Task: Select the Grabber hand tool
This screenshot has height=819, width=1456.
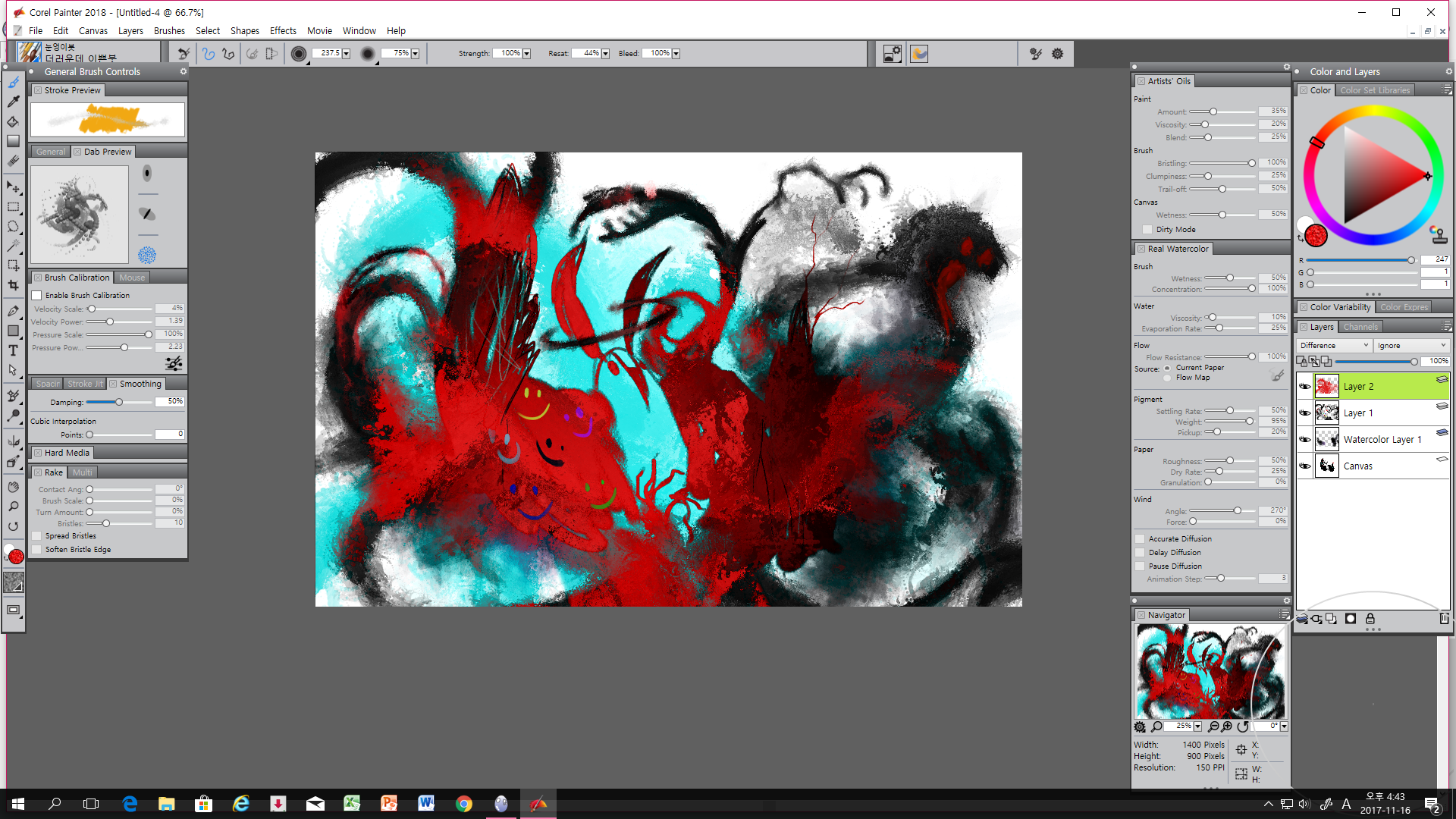Action: coord(14,487)
